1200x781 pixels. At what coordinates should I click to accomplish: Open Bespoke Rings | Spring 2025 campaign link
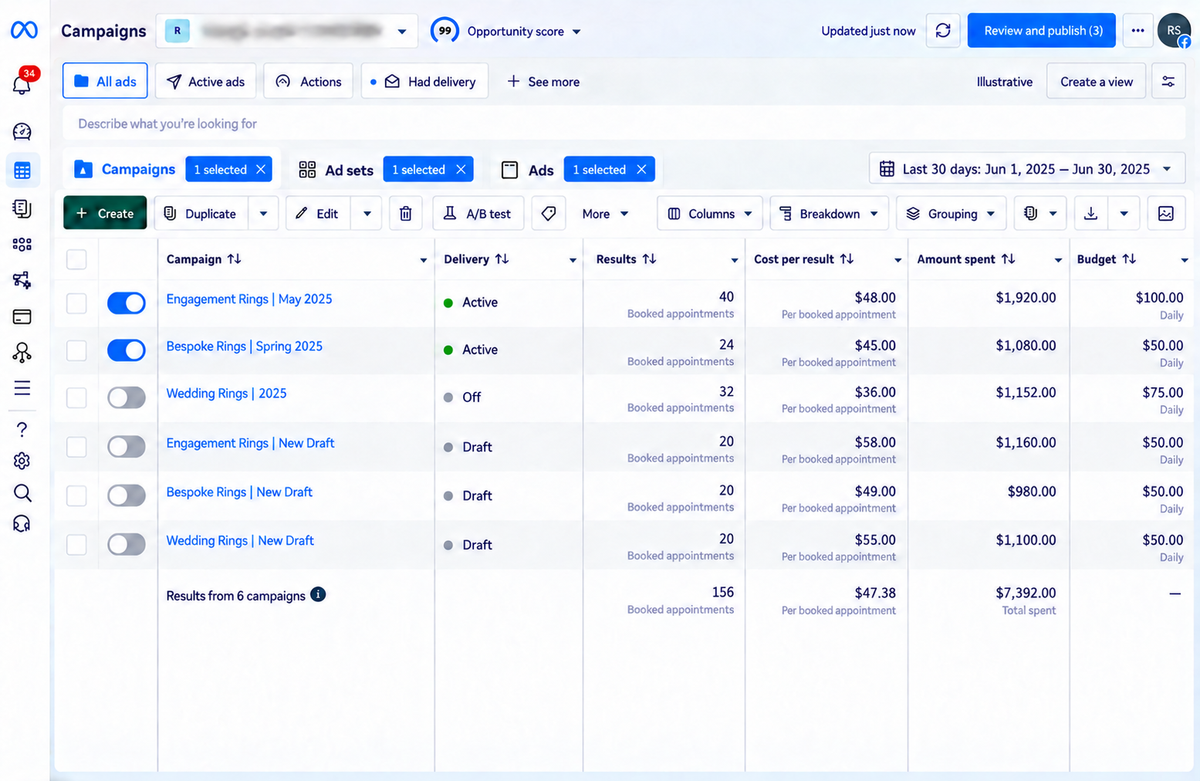(x=244, y=346)
